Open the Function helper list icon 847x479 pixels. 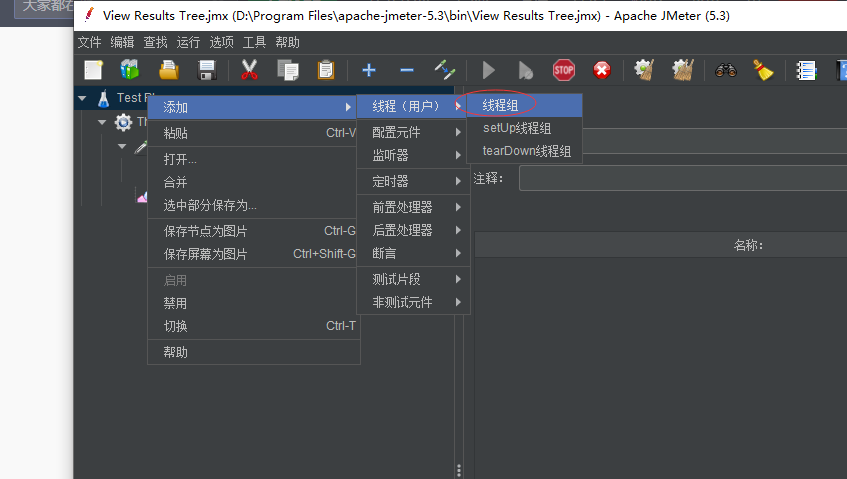coord(806,70)
